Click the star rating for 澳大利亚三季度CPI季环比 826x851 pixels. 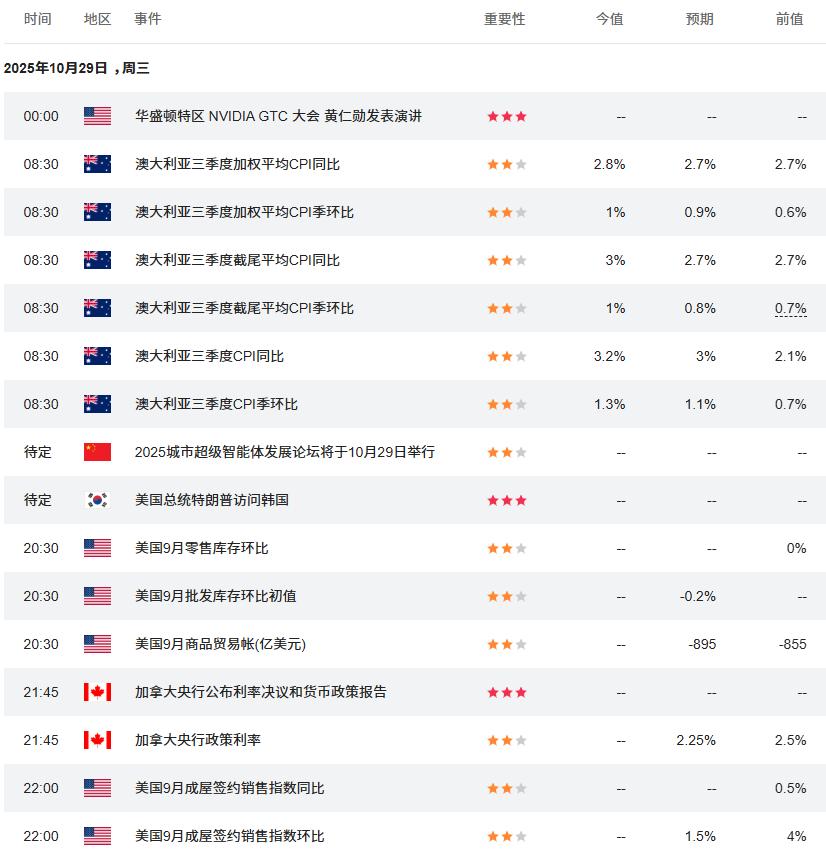pos(506,404)
